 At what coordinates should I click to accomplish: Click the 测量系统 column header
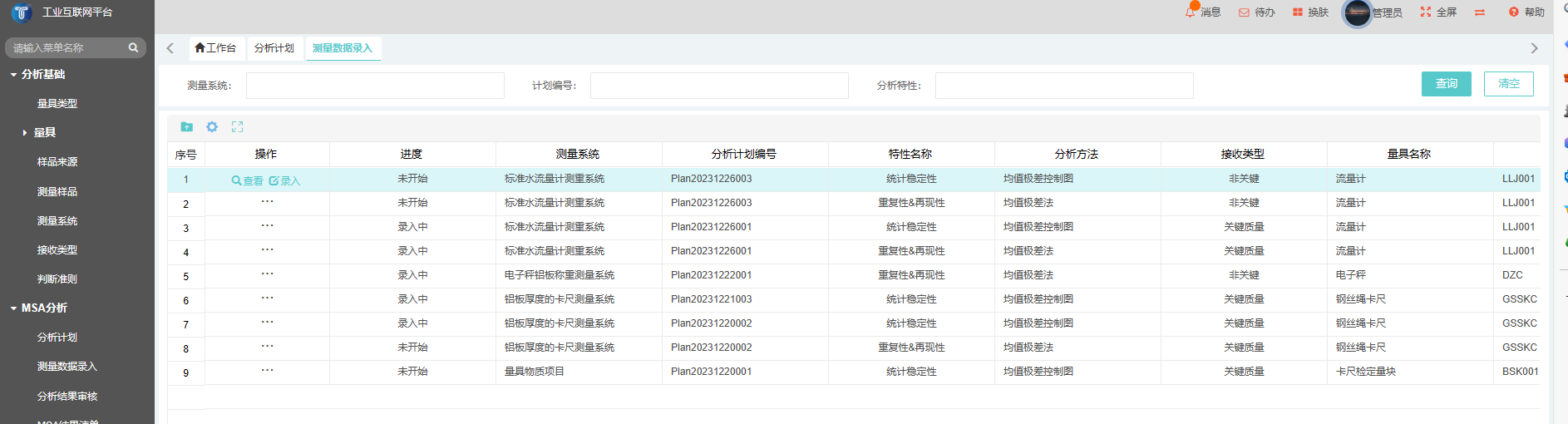pyautogui.click(x=578, y=154)
